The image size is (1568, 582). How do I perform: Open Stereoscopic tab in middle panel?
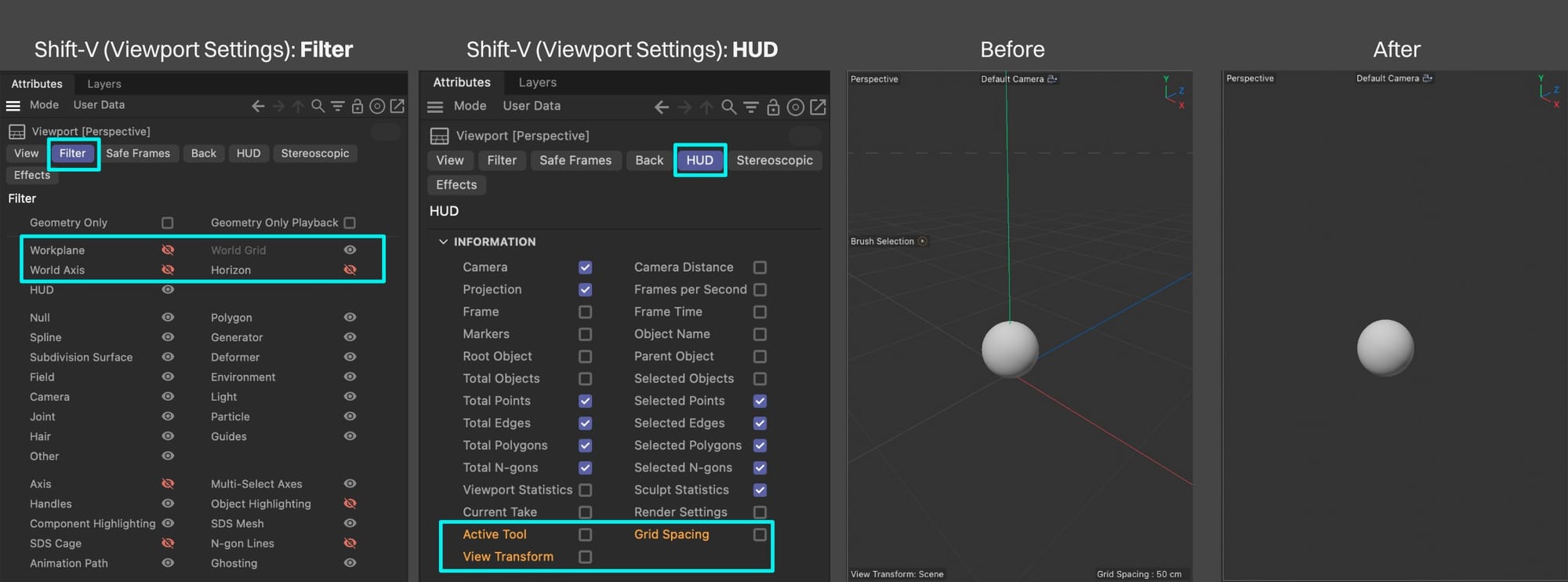point(775,160)
